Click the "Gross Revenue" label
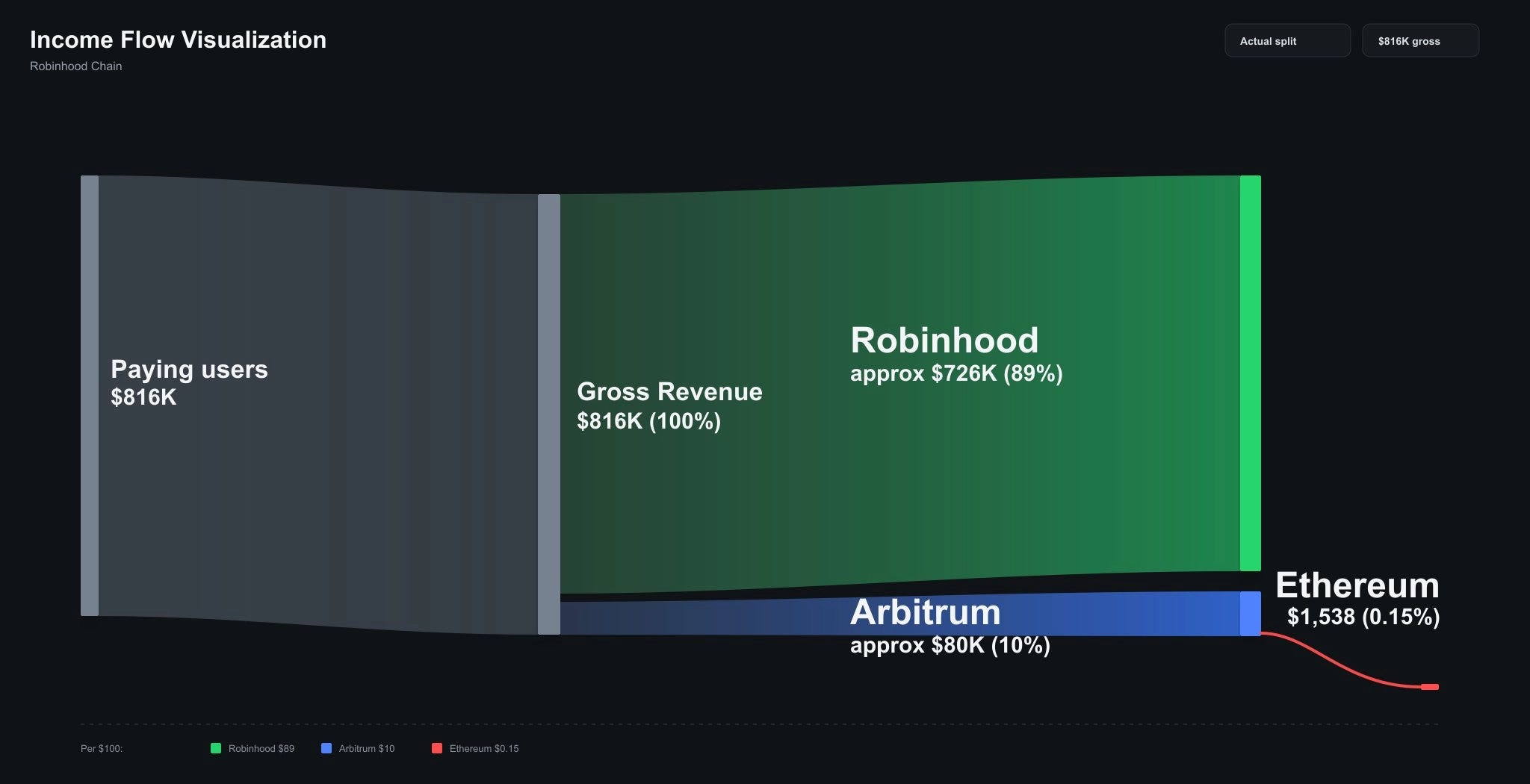 [x=669, y=391]
